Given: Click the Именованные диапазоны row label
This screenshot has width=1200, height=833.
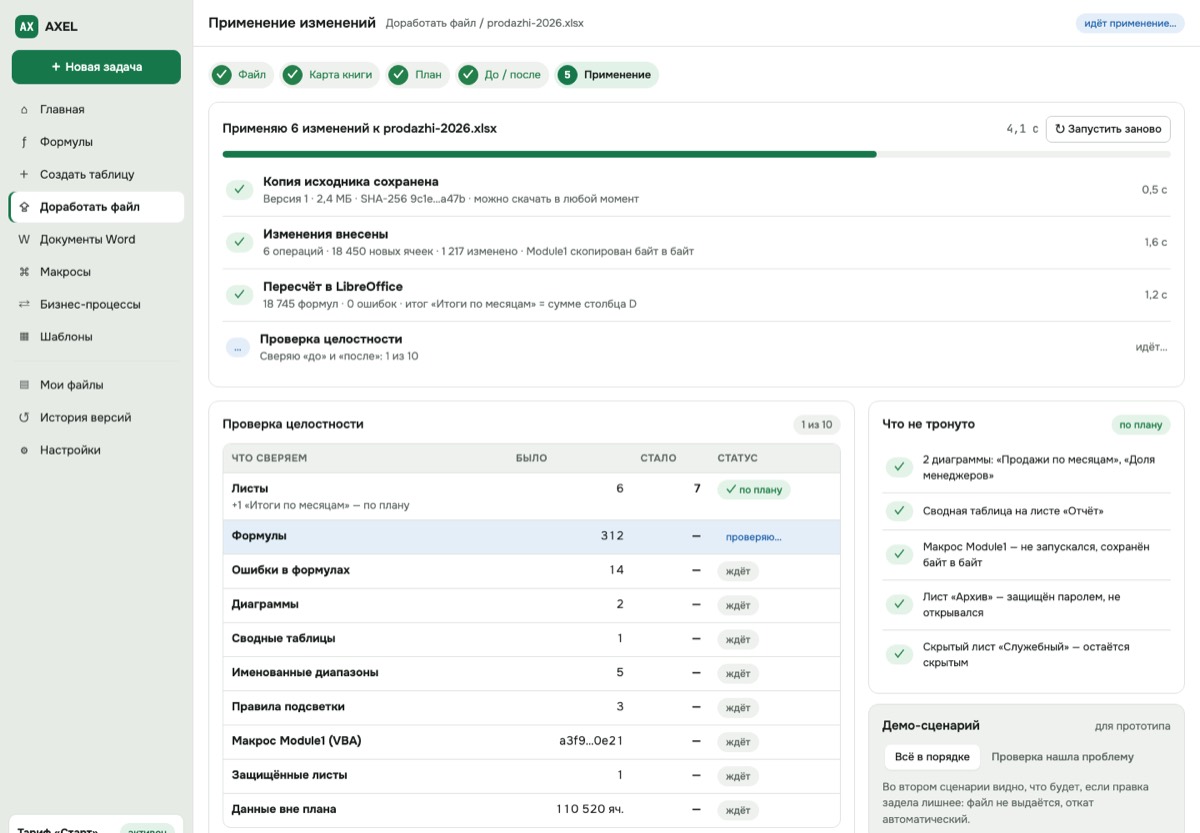Looking at the screenshot, I should point(305,673).
